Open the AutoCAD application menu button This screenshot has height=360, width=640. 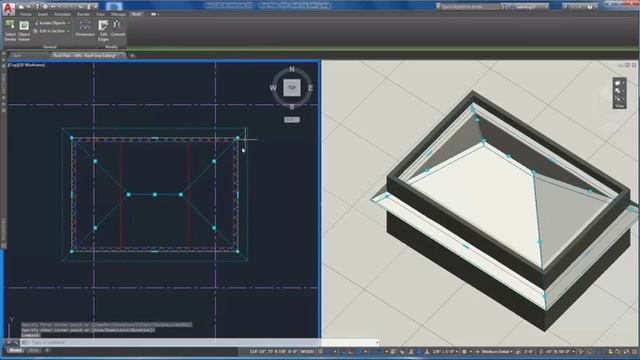9,8
